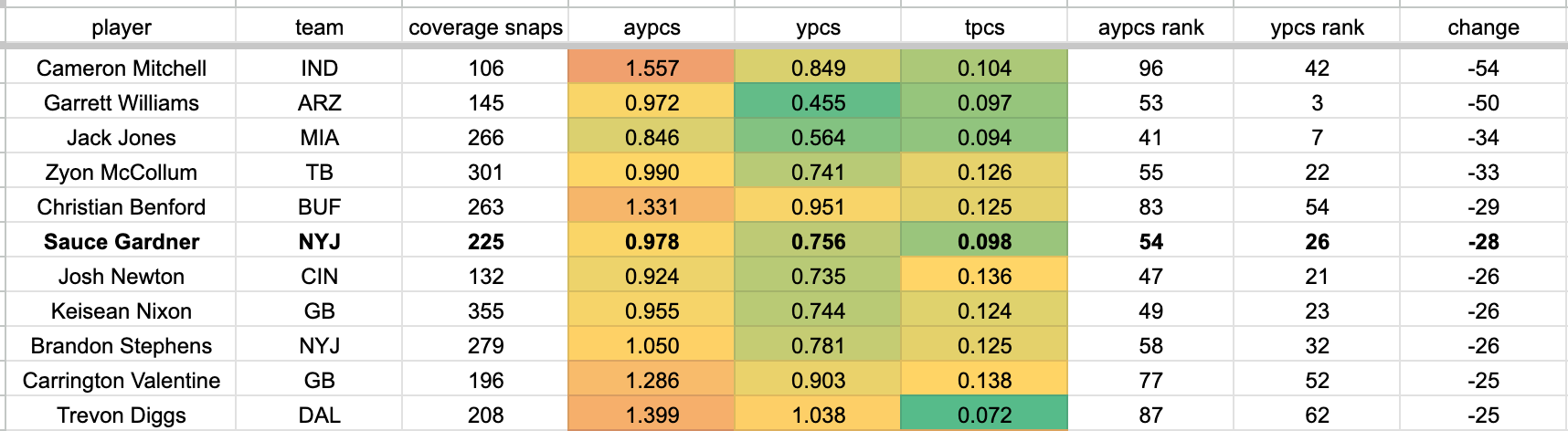Screen dimensions: 1568x431
Task: Click the "tpcs" header cell
Action: (984, 27)
